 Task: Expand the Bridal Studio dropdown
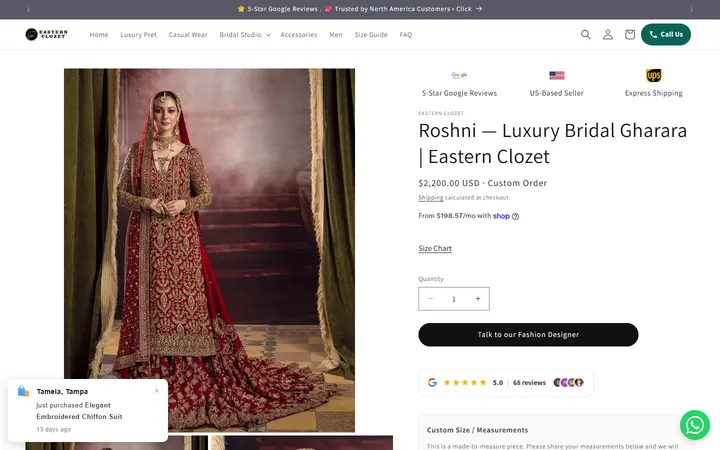tap(245, 34)
